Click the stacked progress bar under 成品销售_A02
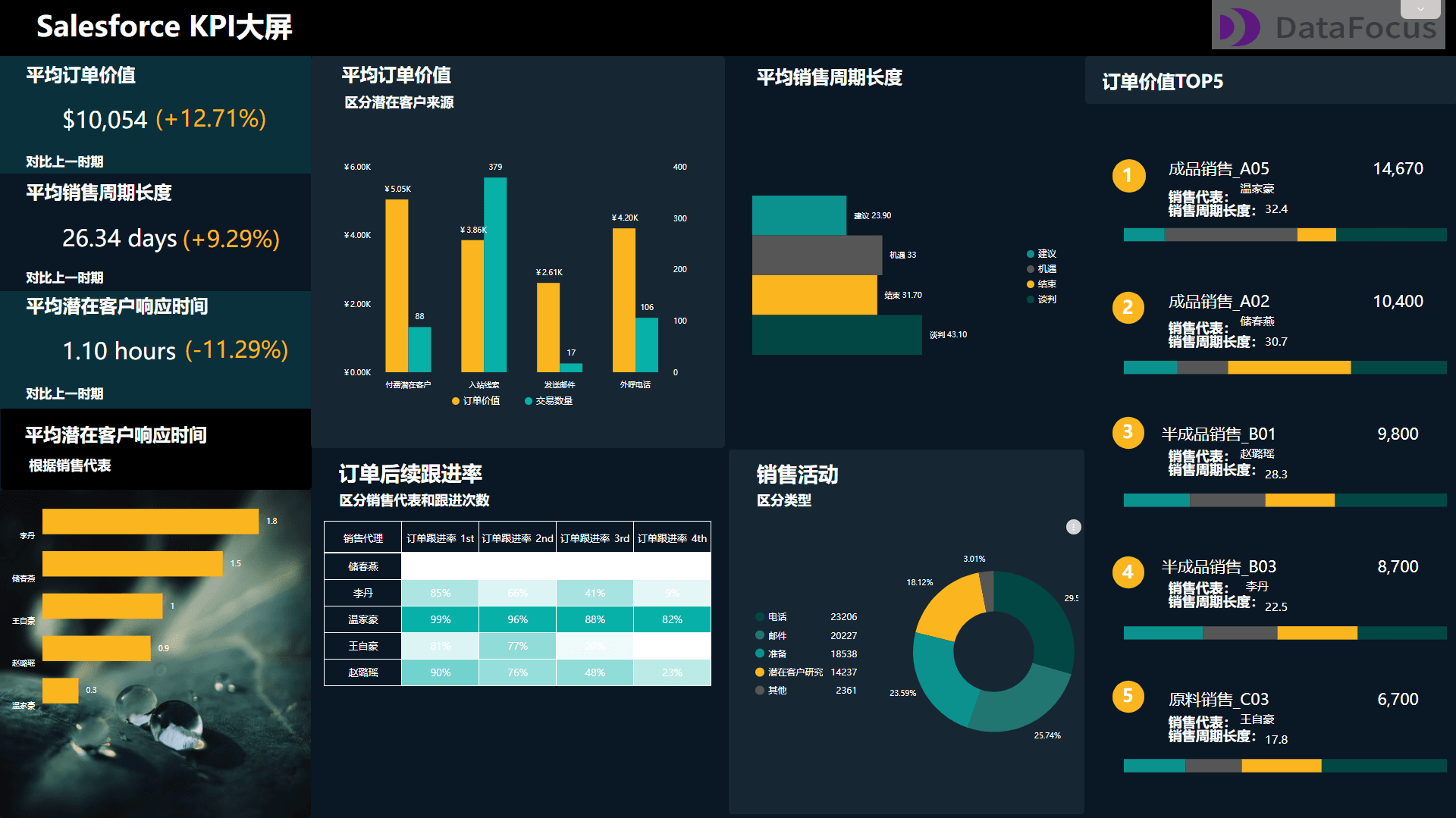1456x818 pixels. pyautogui.click(x=1285, y=368)
